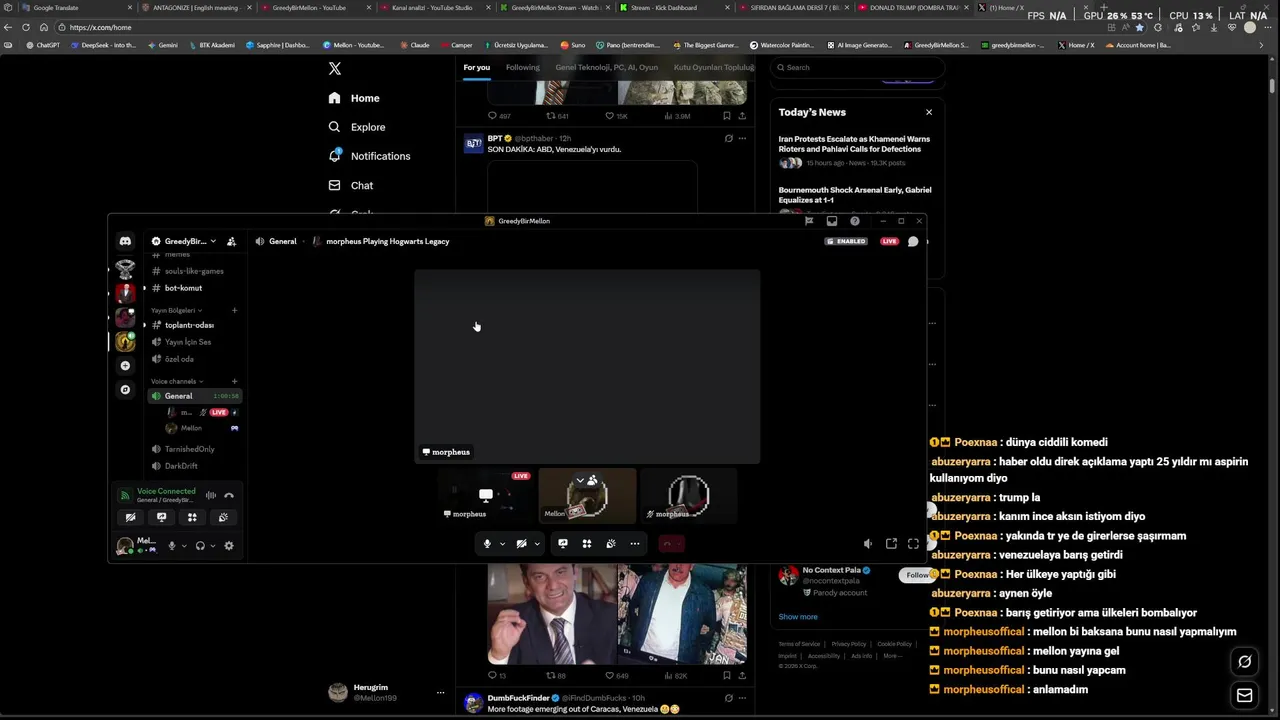1280x720 pixels.
Task: Open Discord inbox icon in title bar
Action: click(832, 221)
